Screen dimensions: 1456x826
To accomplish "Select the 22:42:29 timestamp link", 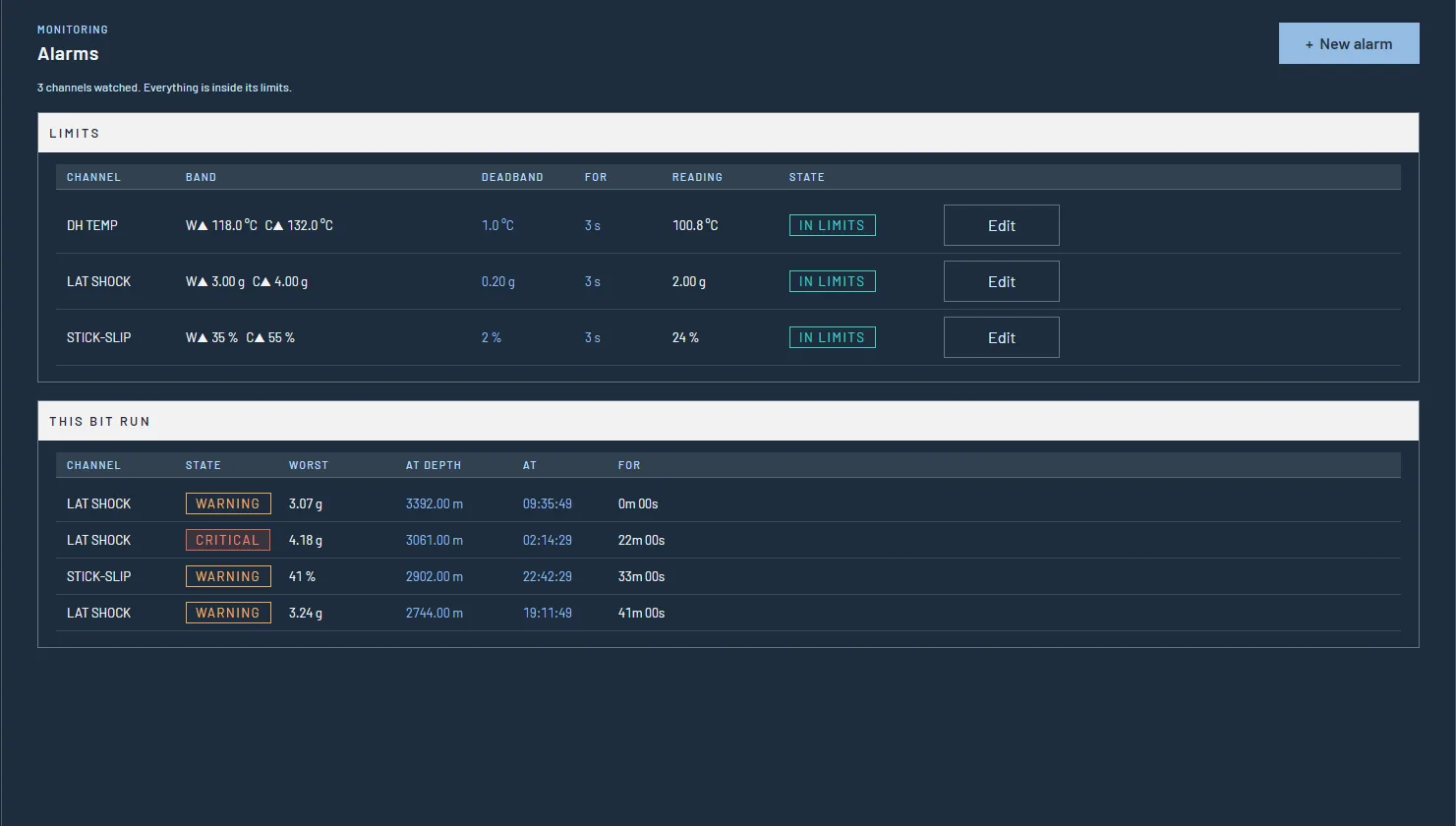I will (548, 576).
